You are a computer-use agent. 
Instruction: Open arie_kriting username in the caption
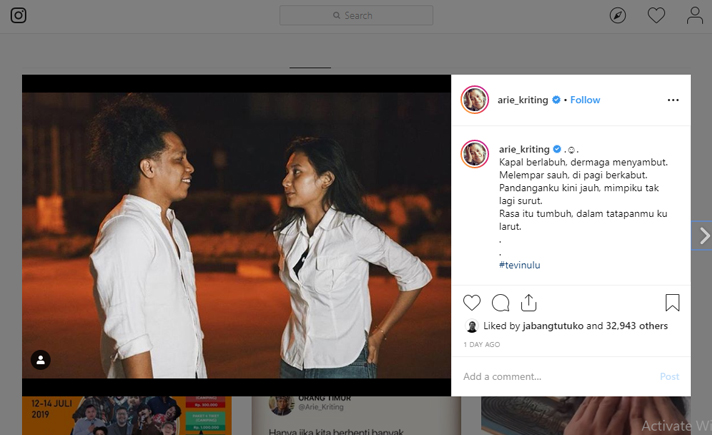[524, 149]
